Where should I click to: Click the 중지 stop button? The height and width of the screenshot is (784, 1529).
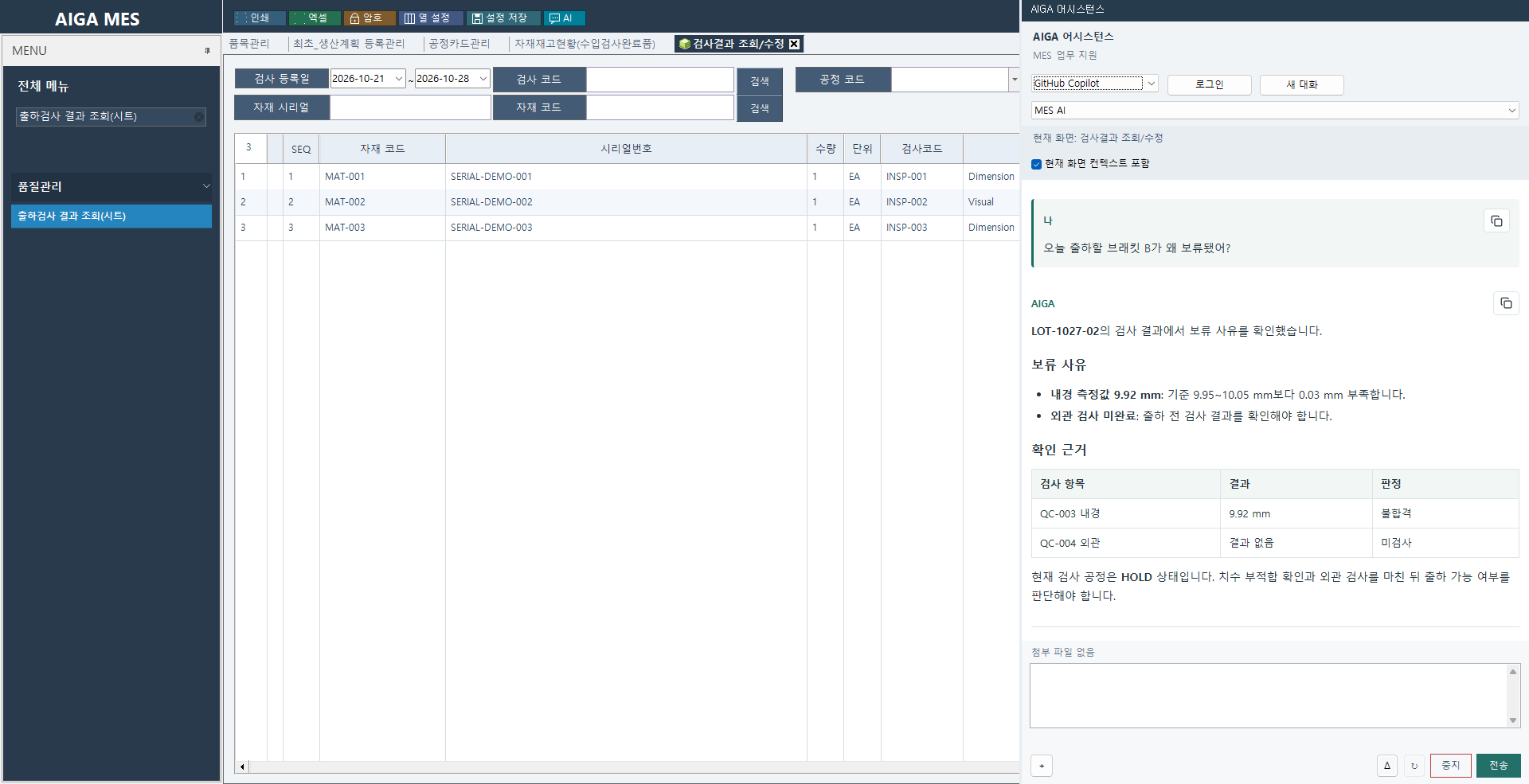point(1450,766)
